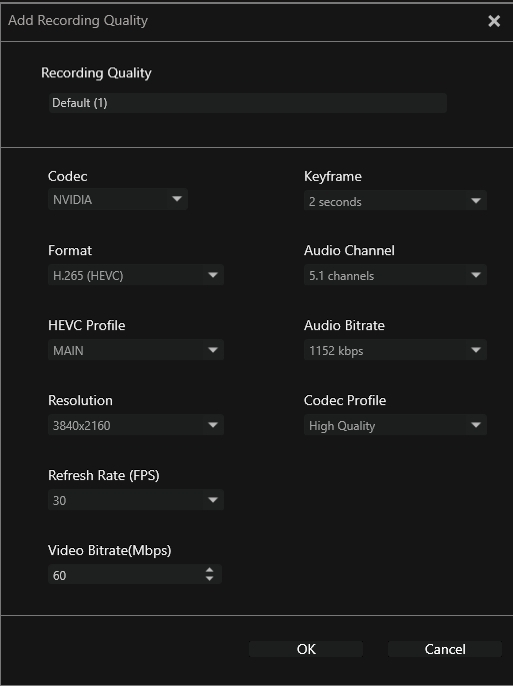Confirm settings with the OK button
The image size is (513, 686).
306,649
